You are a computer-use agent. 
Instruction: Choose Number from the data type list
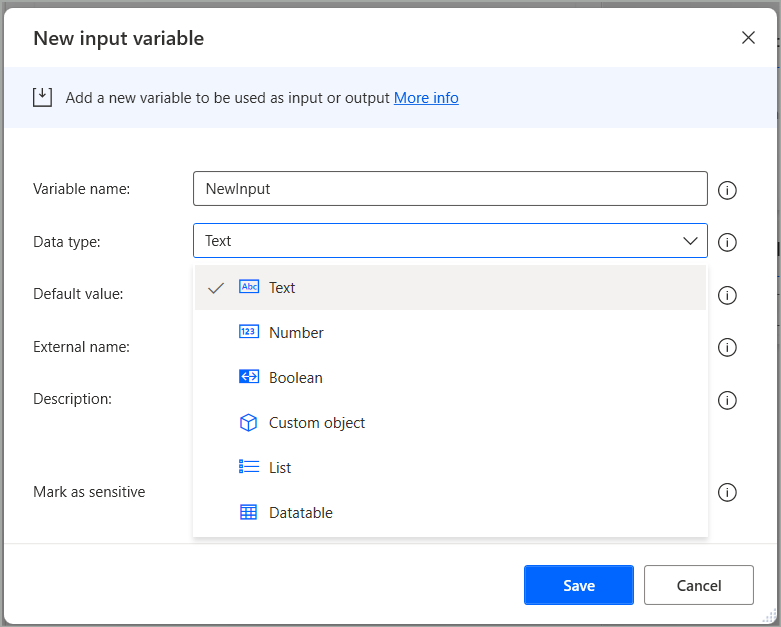(x=296, y=332)
